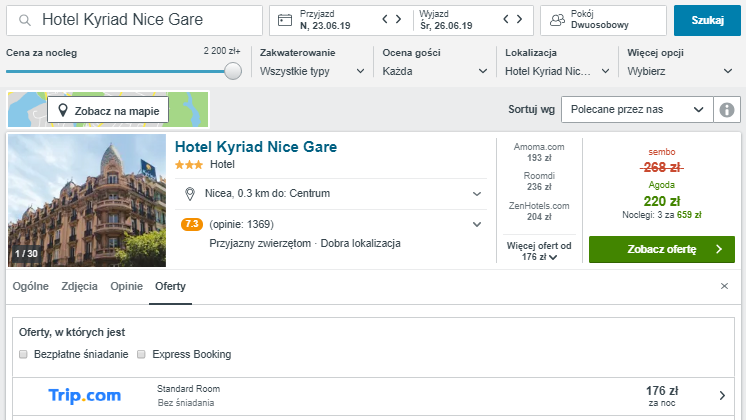Open the hotel photo thumbnail
The image size is (746, 420).
87,200
